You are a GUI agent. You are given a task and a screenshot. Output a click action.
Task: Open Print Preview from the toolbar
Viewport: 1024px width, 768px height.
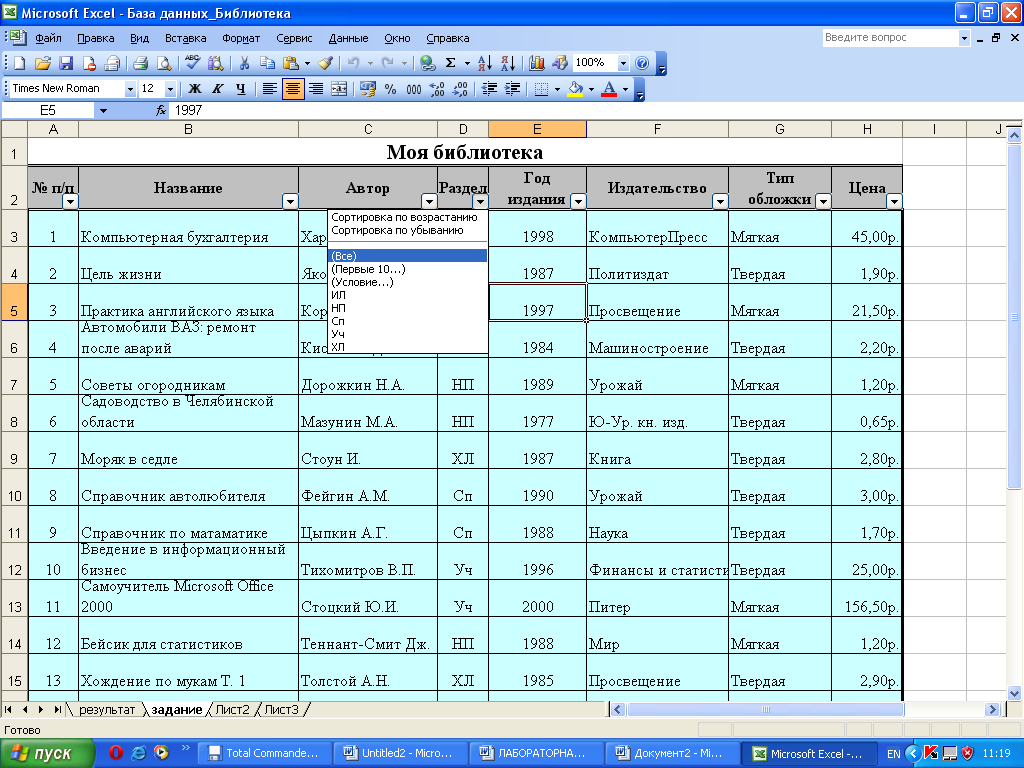[x=164, y=63]
